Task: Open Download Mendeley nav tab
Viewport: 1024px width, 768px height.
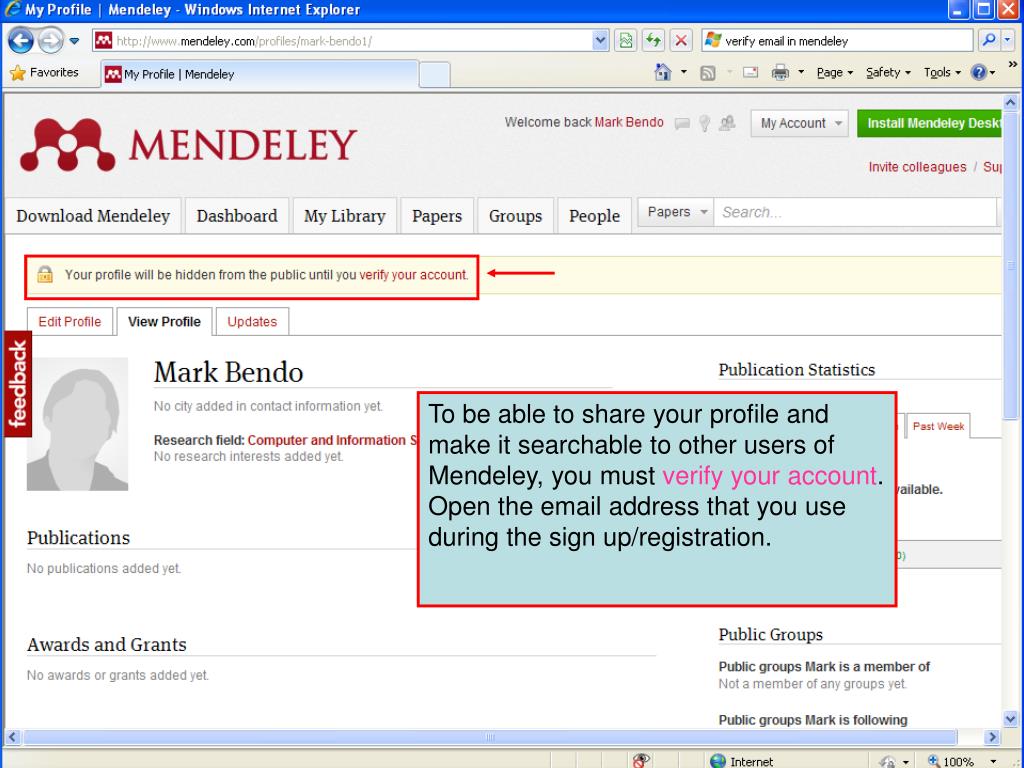Action: tap(93, 216)
